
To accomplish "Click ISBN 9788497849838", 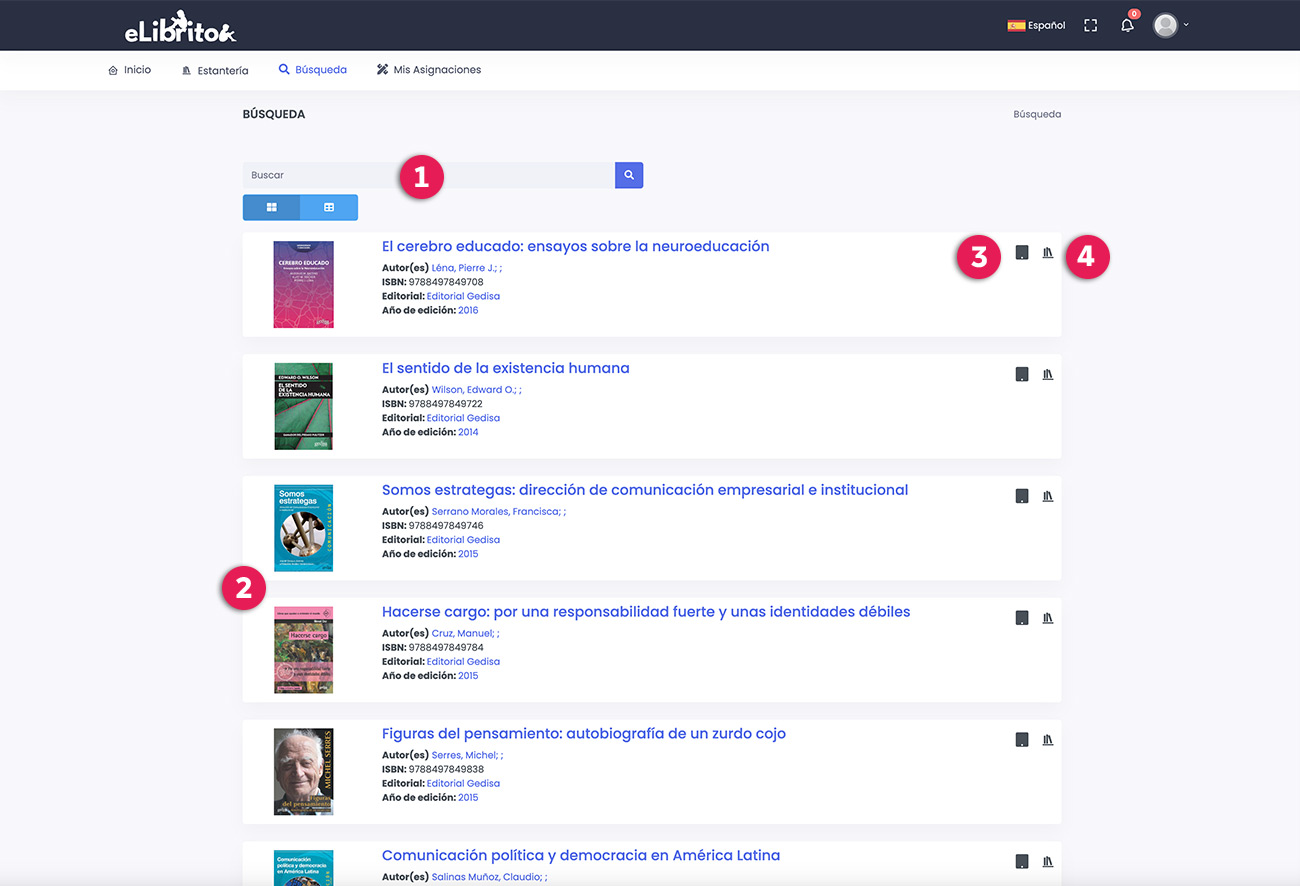I will 446,770.
